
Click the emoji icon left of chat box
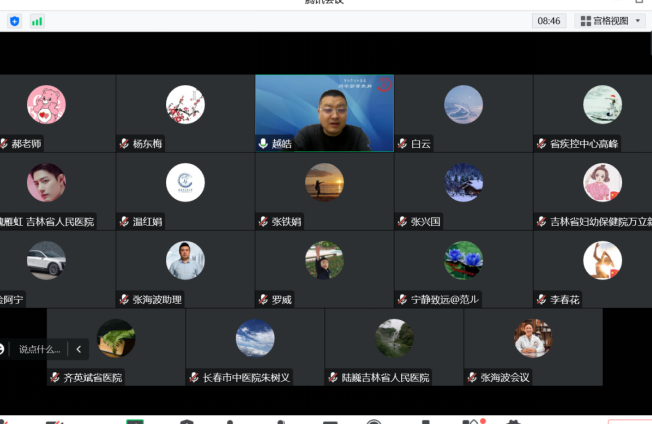pyautogui.click(x=3, y=349)
